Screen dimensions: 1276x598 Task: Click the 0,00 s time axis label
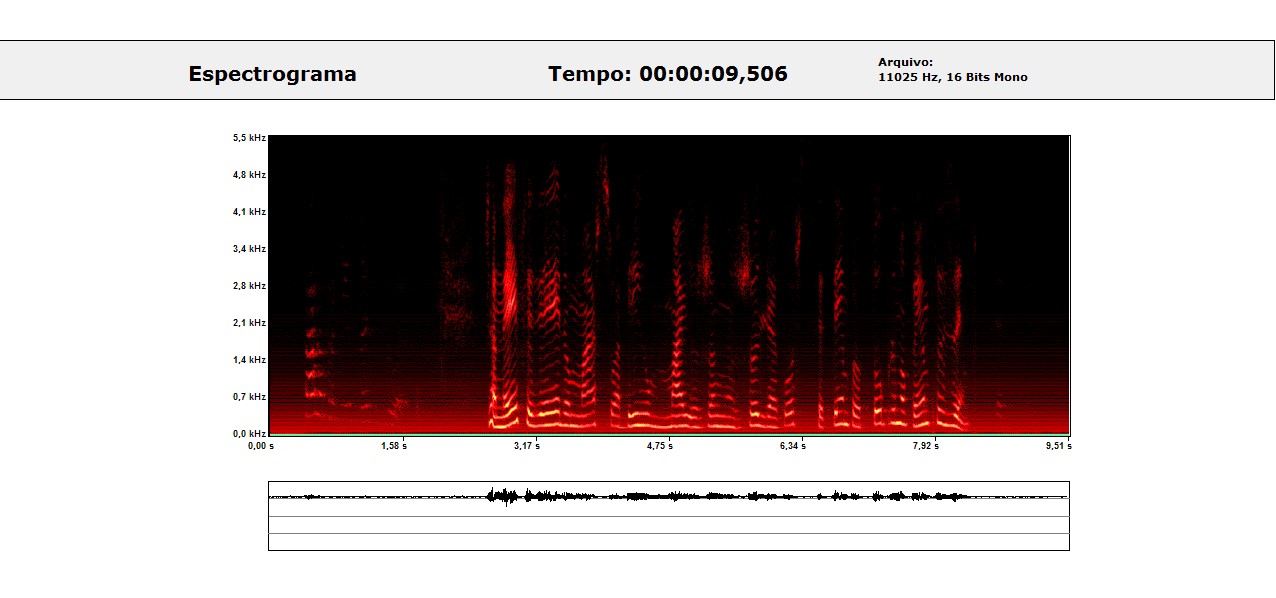(260, 446)
